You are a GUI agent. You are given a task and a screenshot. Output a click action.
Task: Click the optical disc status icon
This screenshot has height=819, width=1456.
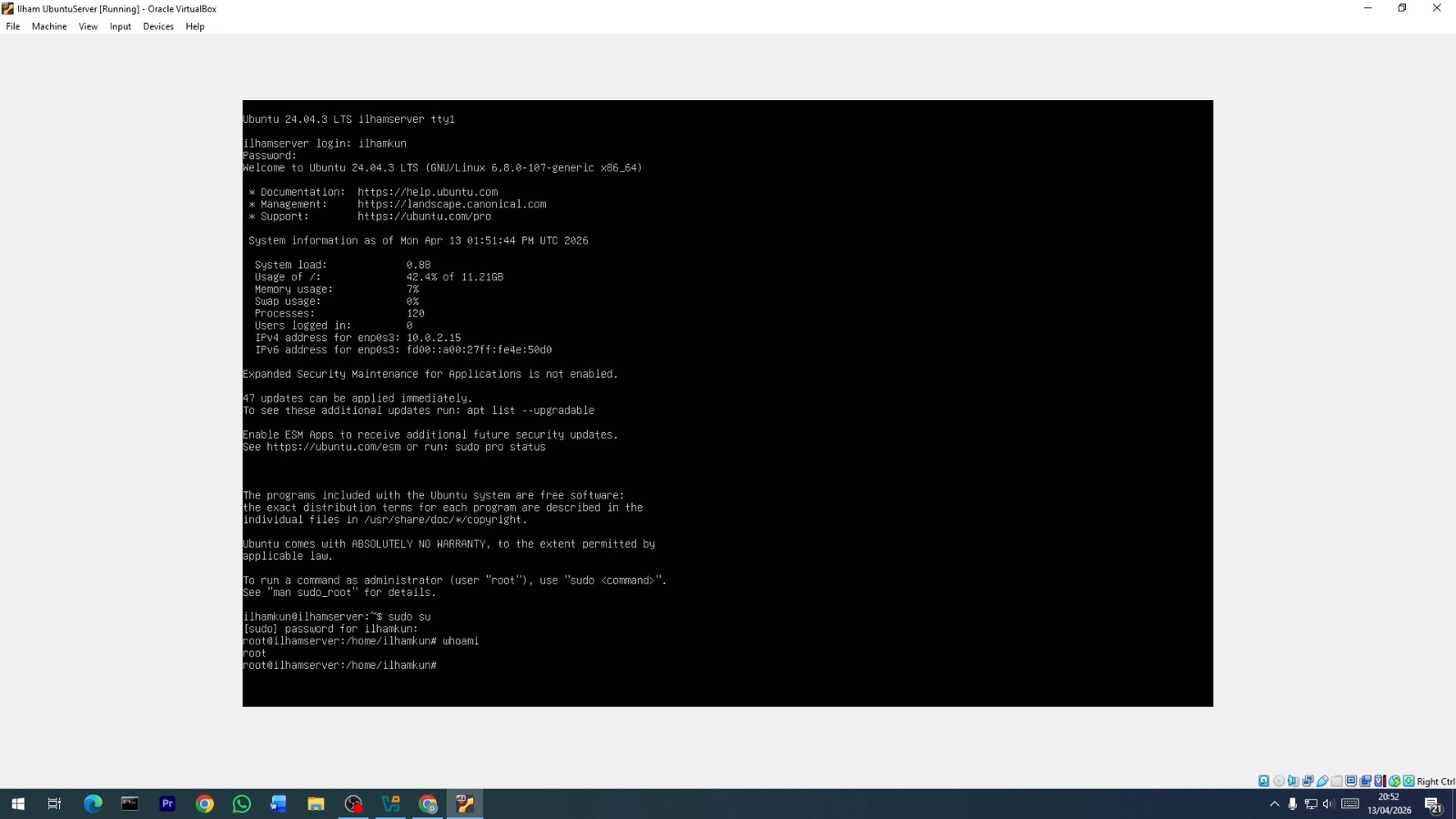coord(1279,781)
